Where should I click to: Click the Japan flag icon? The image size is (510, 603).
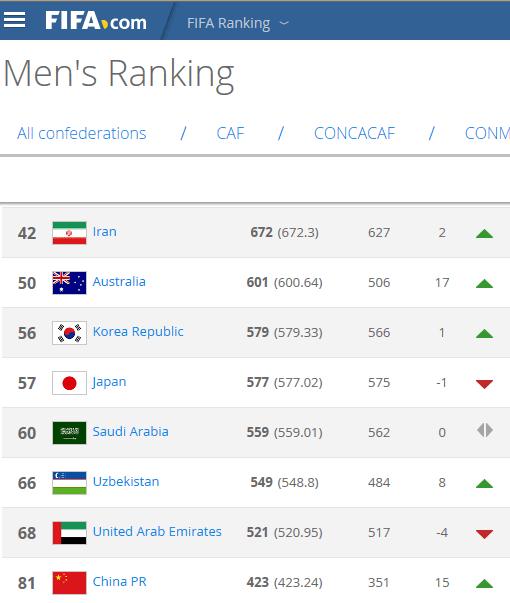69,383
